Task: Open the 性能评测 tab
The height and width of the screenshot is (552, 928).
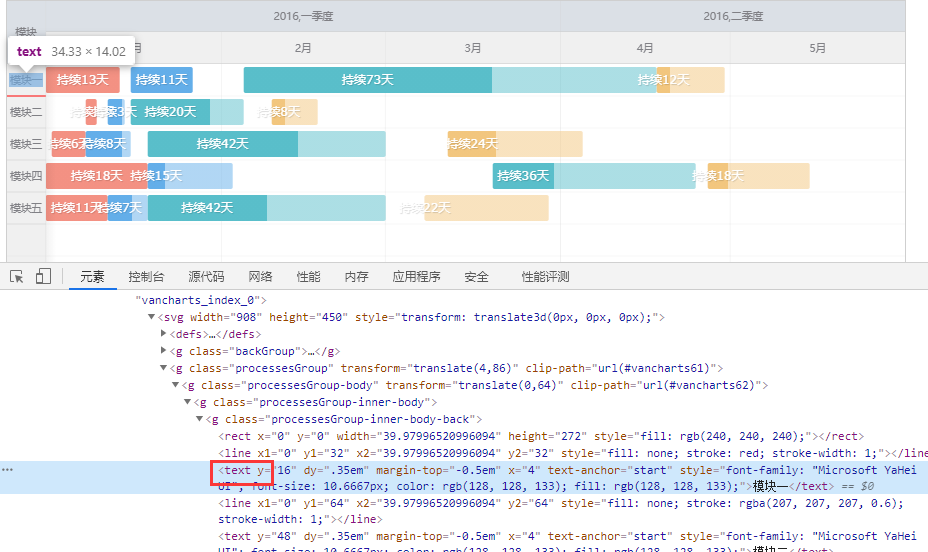Action: pyautogui.click(x=545, y=277)
